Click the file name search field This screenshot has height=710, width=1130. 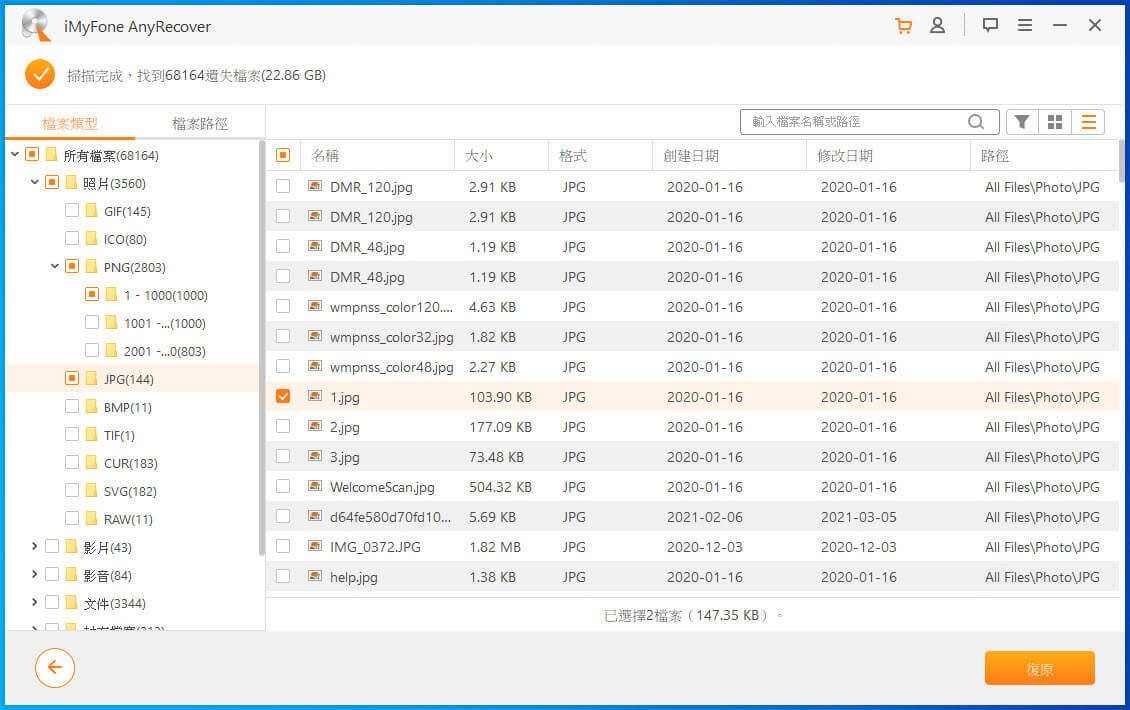(855, 122)
